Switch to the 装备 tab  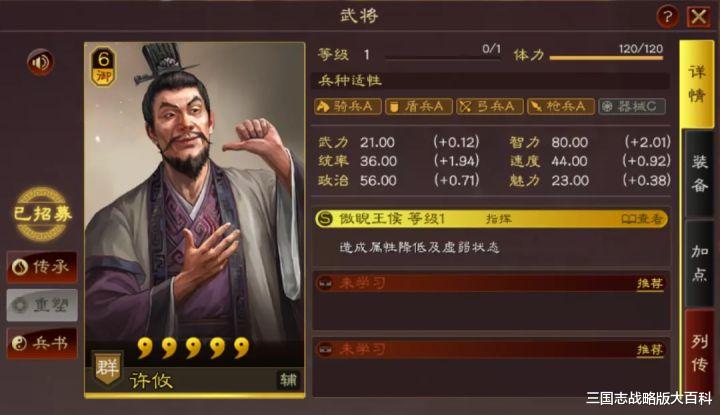tap(699, 173)
